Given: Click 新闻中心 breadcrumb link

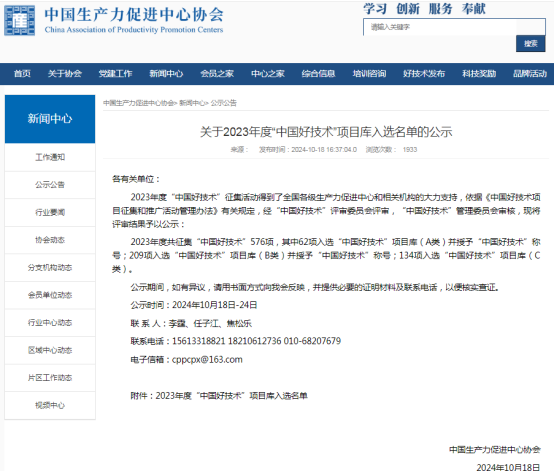Looking at the screenshot, I should click(x=192, y=103).
